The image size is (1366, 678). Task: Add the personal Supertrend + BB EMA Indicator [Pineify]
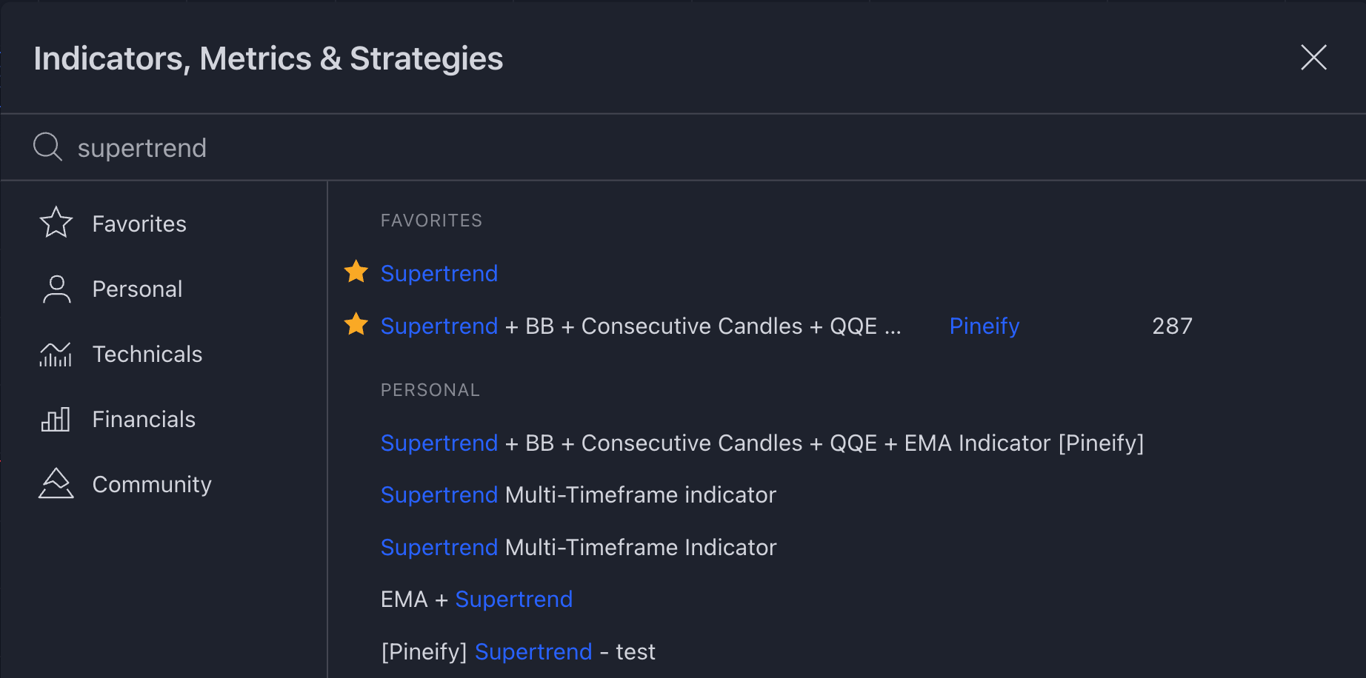(762, 443)
